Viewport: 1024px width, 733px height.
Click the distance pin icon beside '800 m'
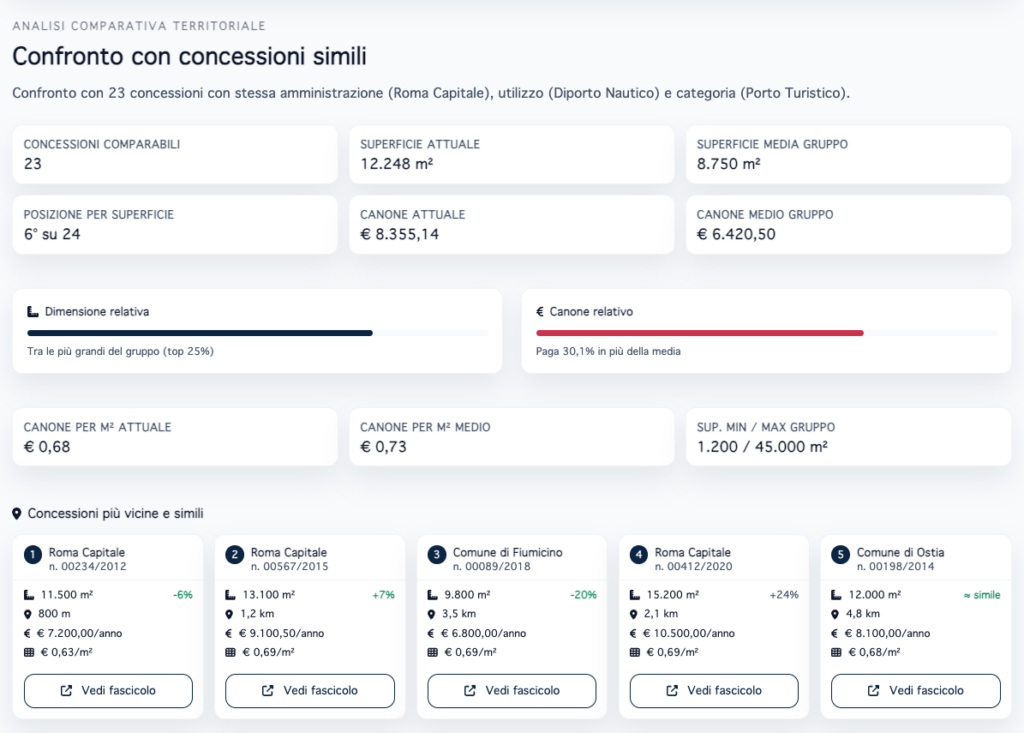coord(29,614)
